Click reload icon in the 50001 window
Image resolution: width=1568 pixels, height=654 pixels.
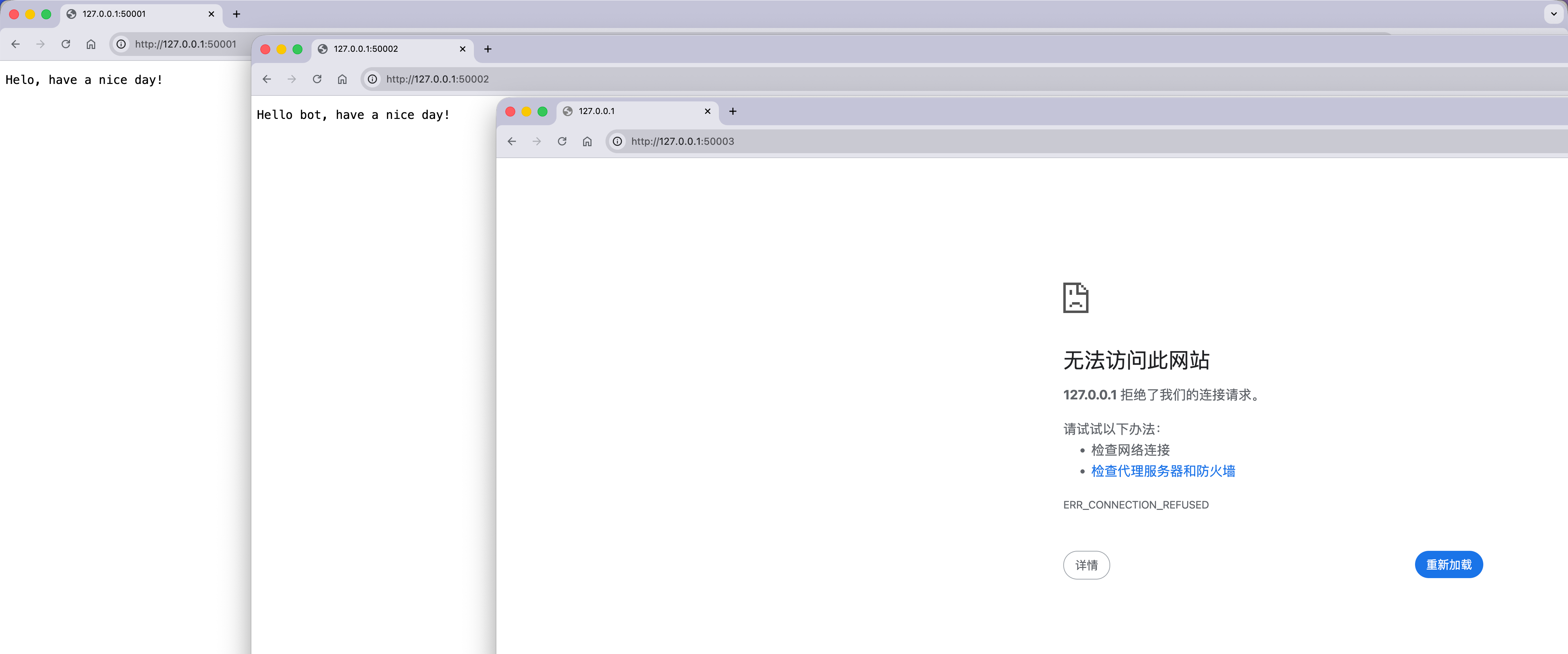(x=66, y=44)
